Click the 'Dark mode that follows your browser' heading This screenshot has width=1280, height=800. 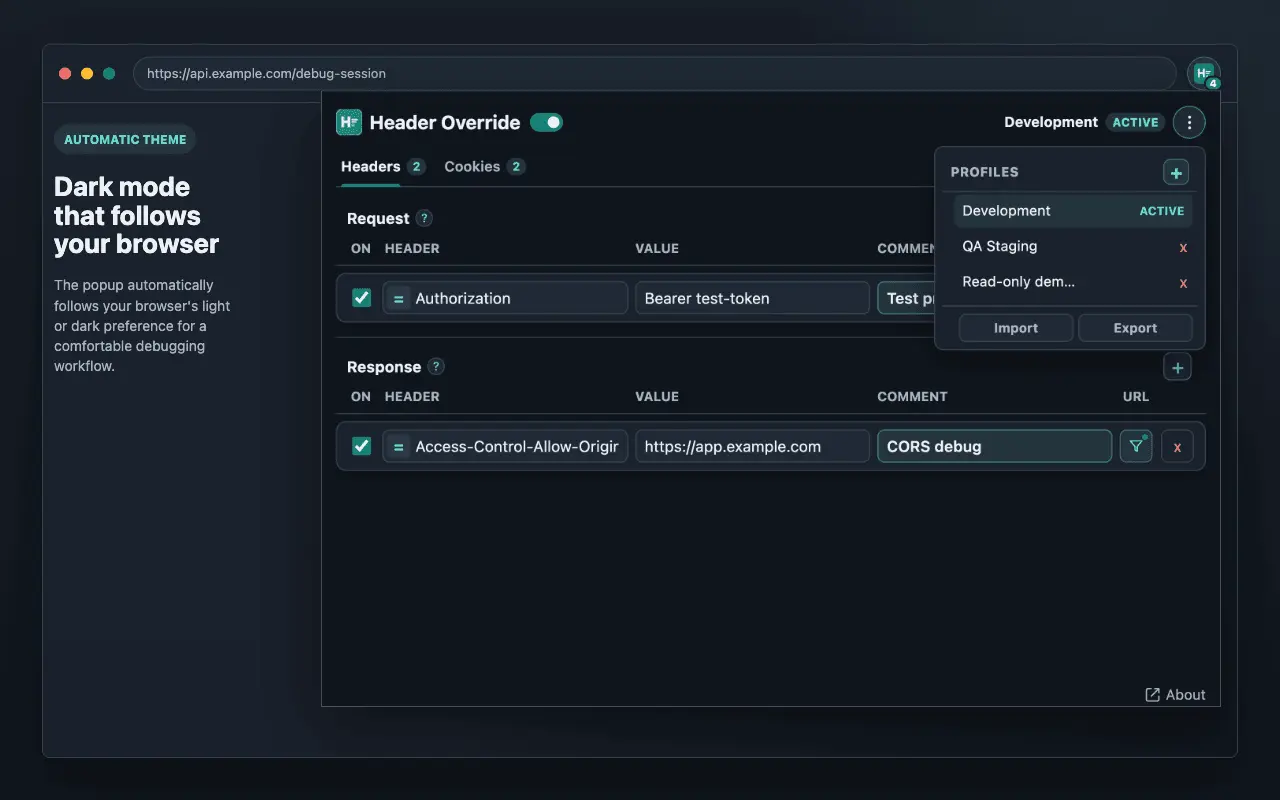[136, 216]
